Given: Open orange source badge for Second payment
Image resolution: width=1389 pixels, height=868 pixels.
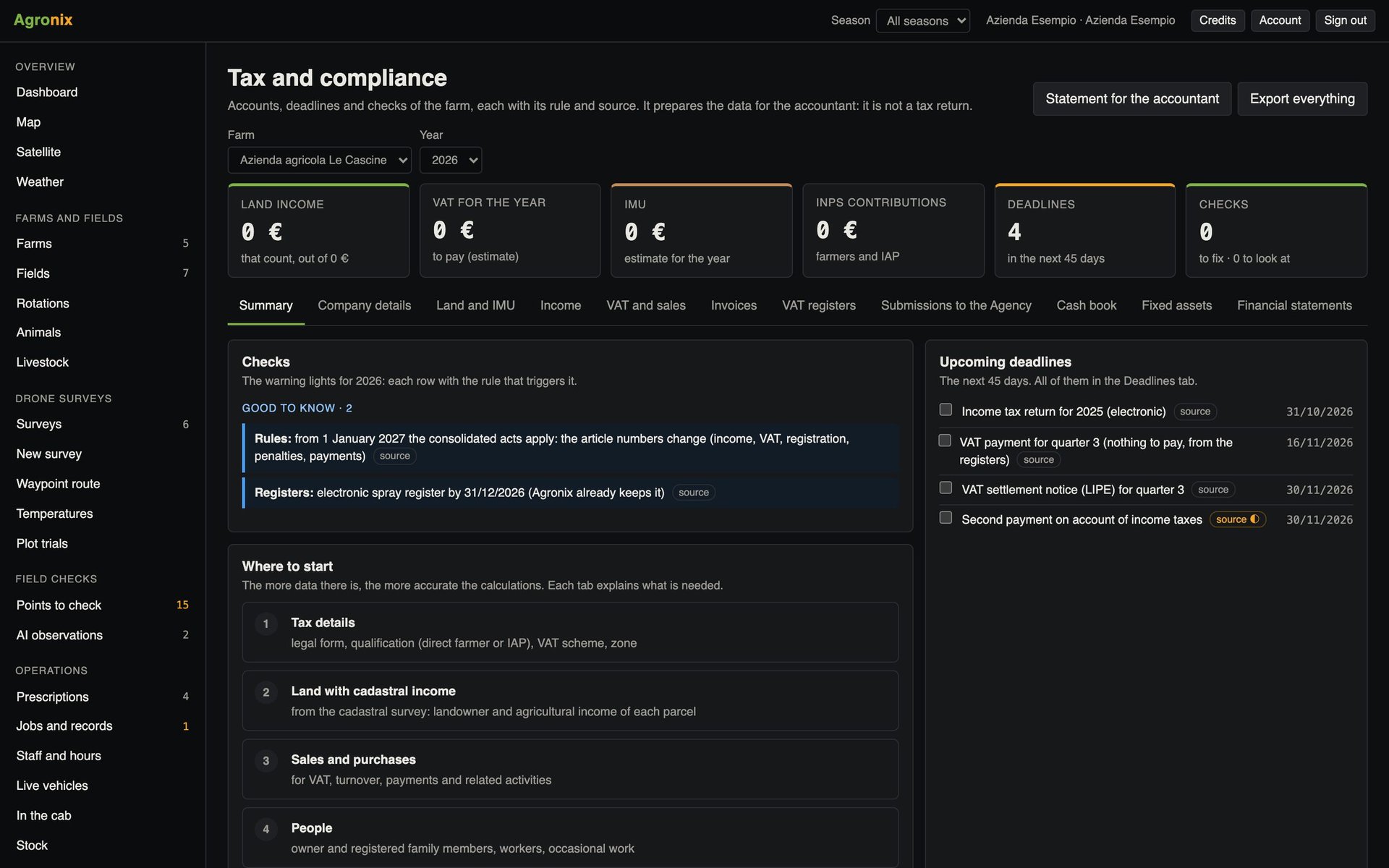Looking at the screenshot, I should [1237, 519].
